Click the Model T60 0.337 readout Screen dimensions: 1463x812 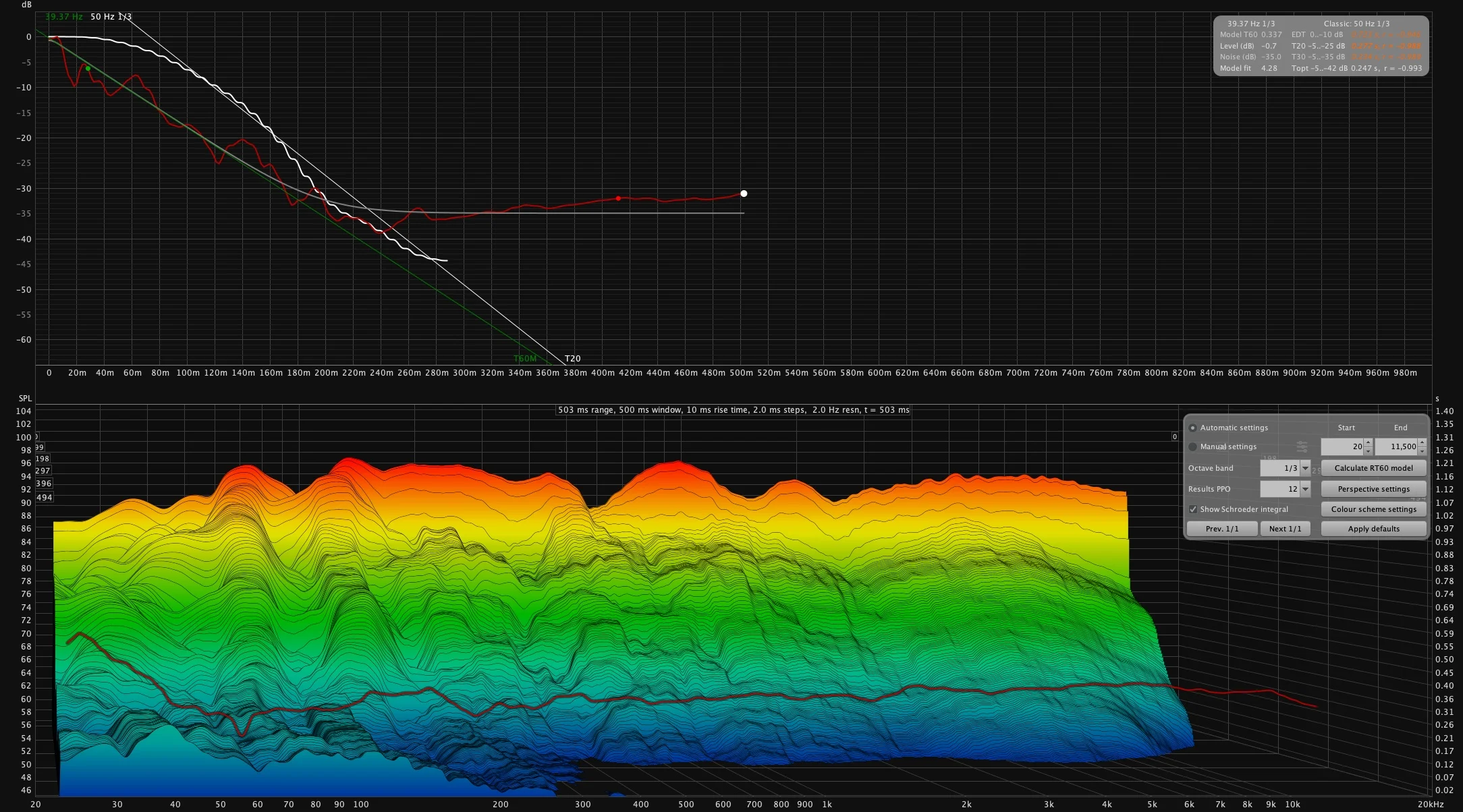coord(1250,34)
